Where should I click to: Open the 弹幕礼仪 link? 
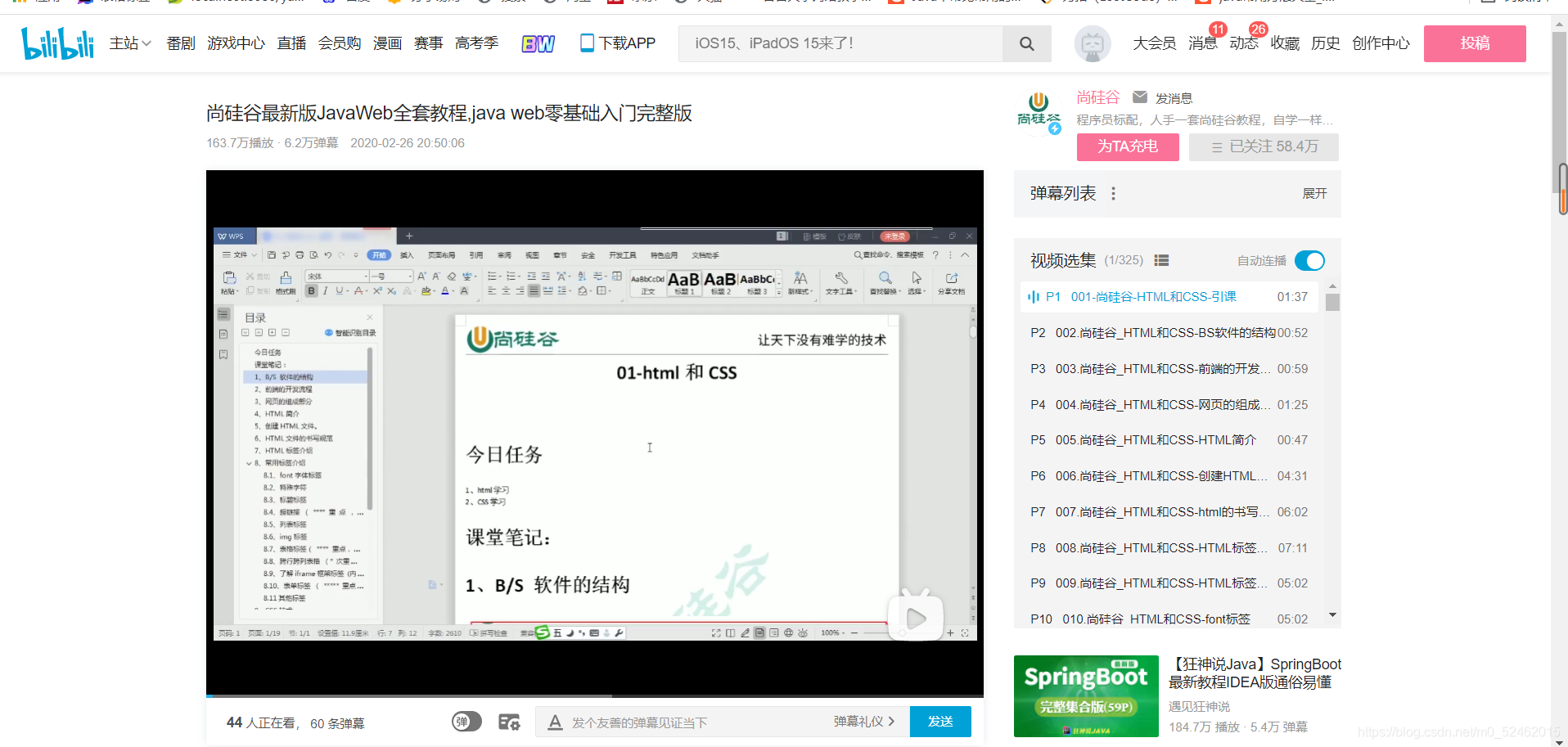click(864, 722)
